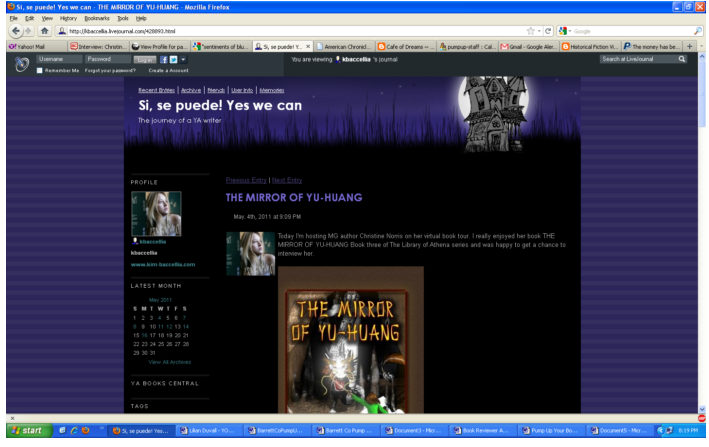Click the search magnifier in Google box

(x=698, y=31)
